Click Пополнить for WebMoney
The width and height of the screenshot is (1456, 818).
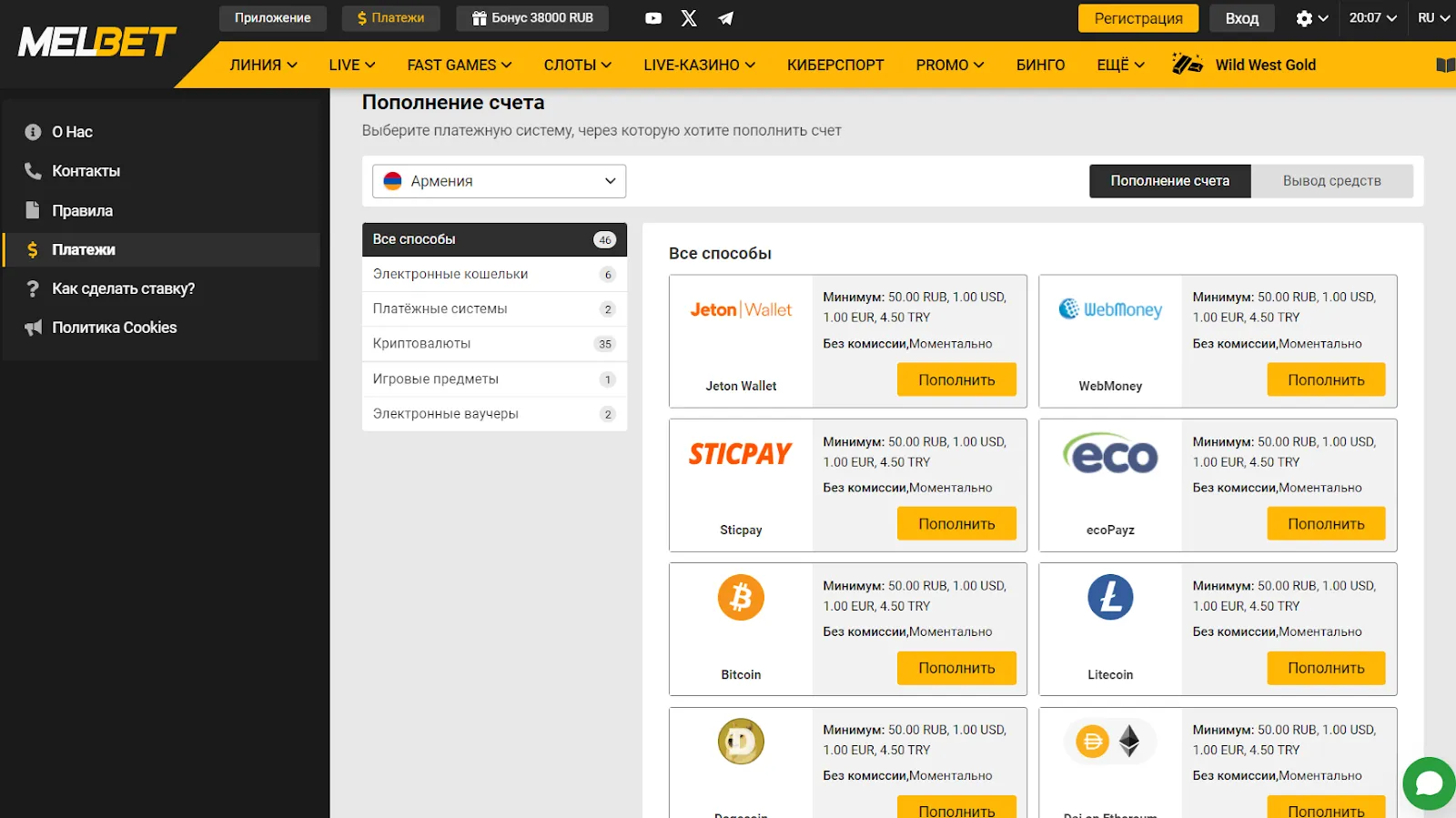point(1326,379)
